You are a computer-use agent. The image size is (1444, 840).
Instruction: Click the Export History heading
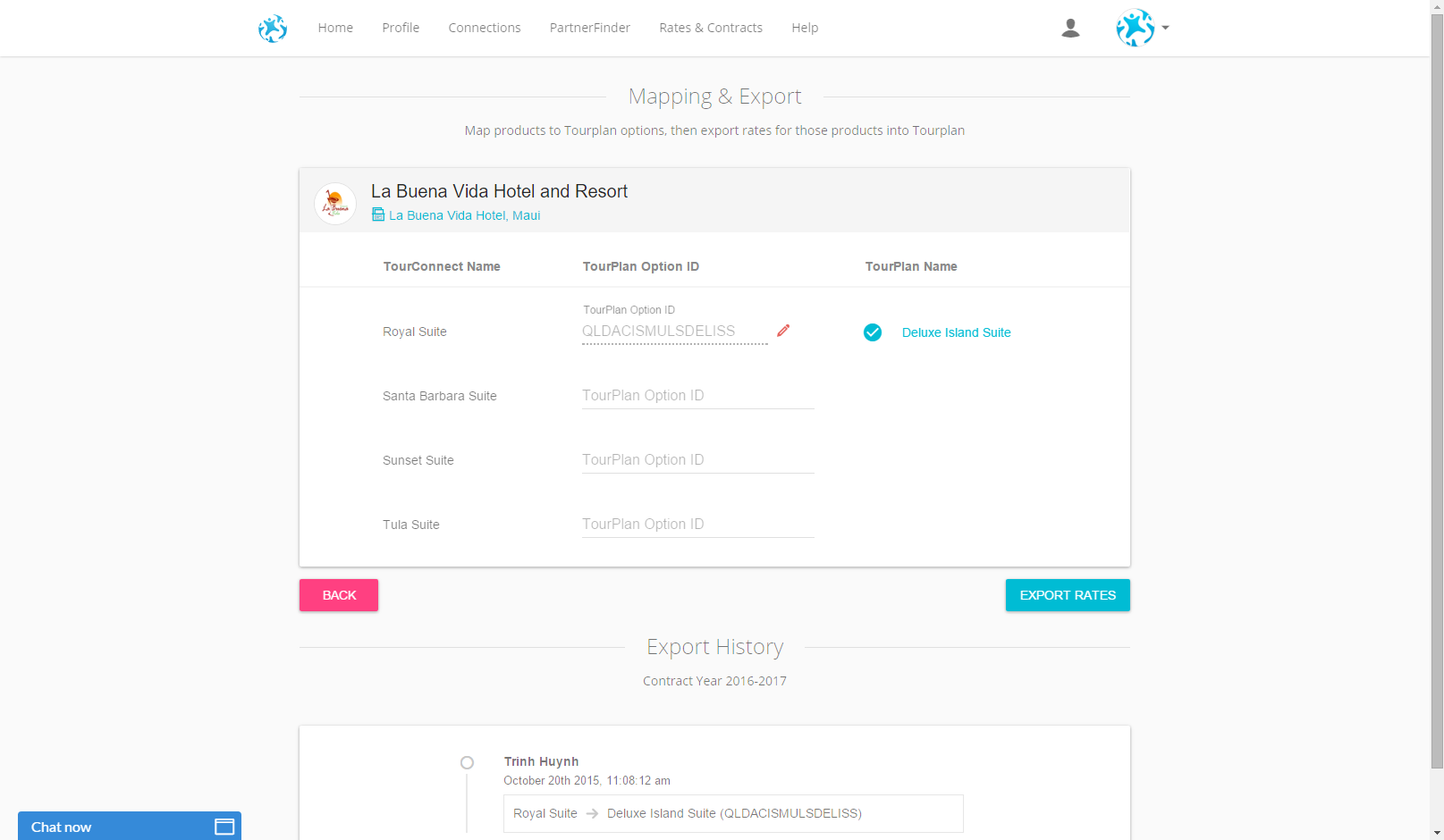[714, 646]
